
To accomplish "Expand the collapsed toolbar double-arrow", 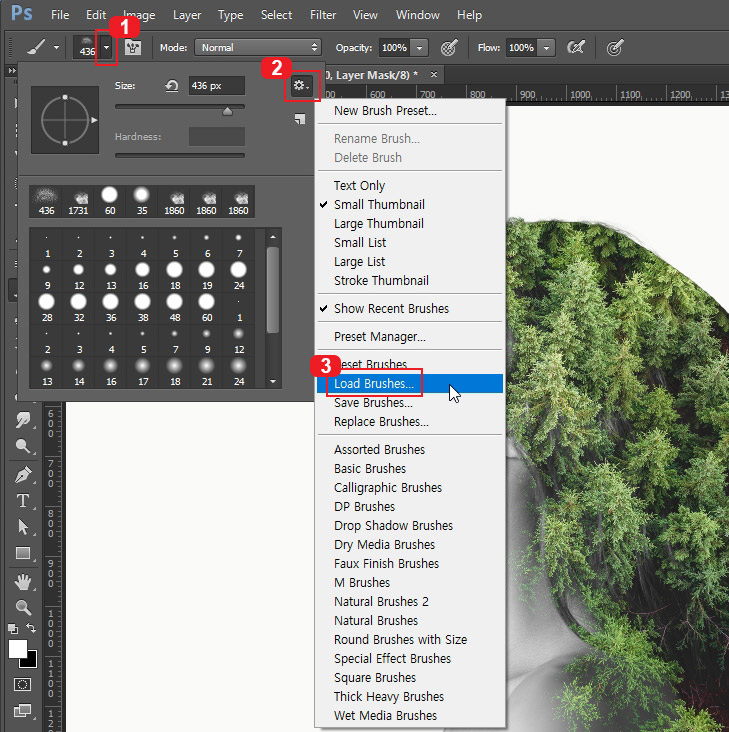I will [12, 70].
